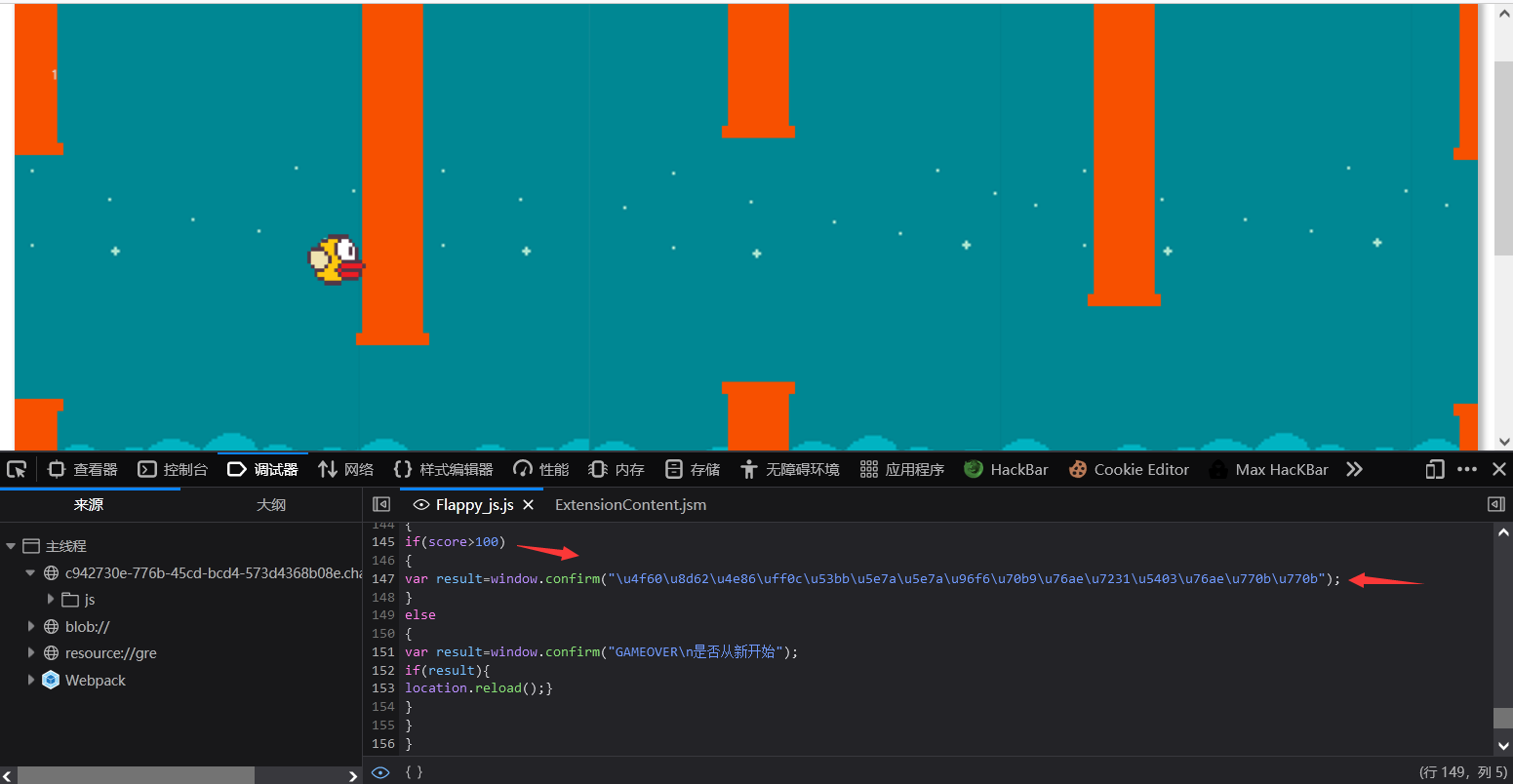
Task: Collapse the c942730e domain node
Action: click(30, 573)
